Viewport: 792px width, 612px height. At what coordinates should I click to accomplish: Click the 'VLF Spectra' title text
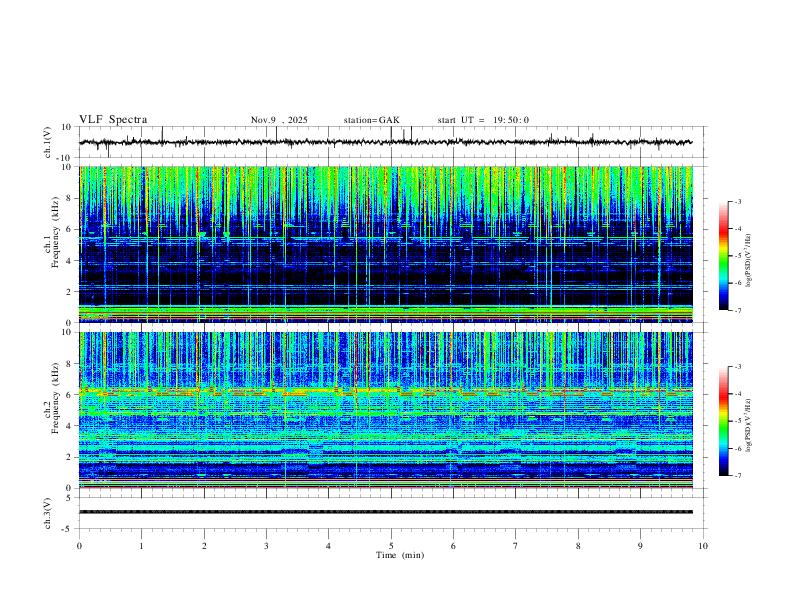(113, 120)
